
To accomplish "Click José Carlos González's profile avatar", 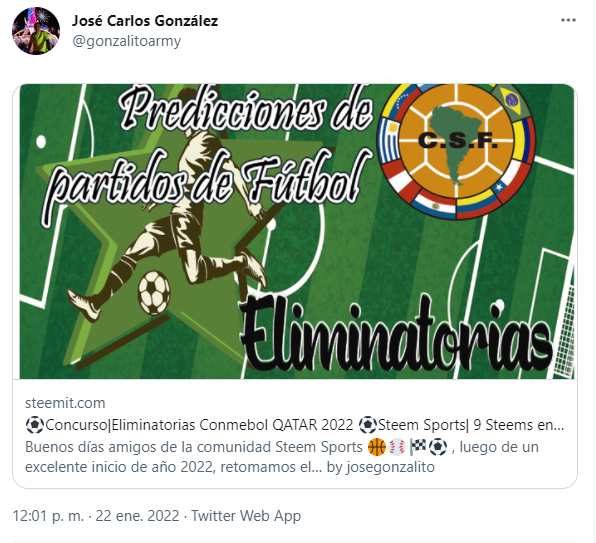I will (x=36, y=31).
